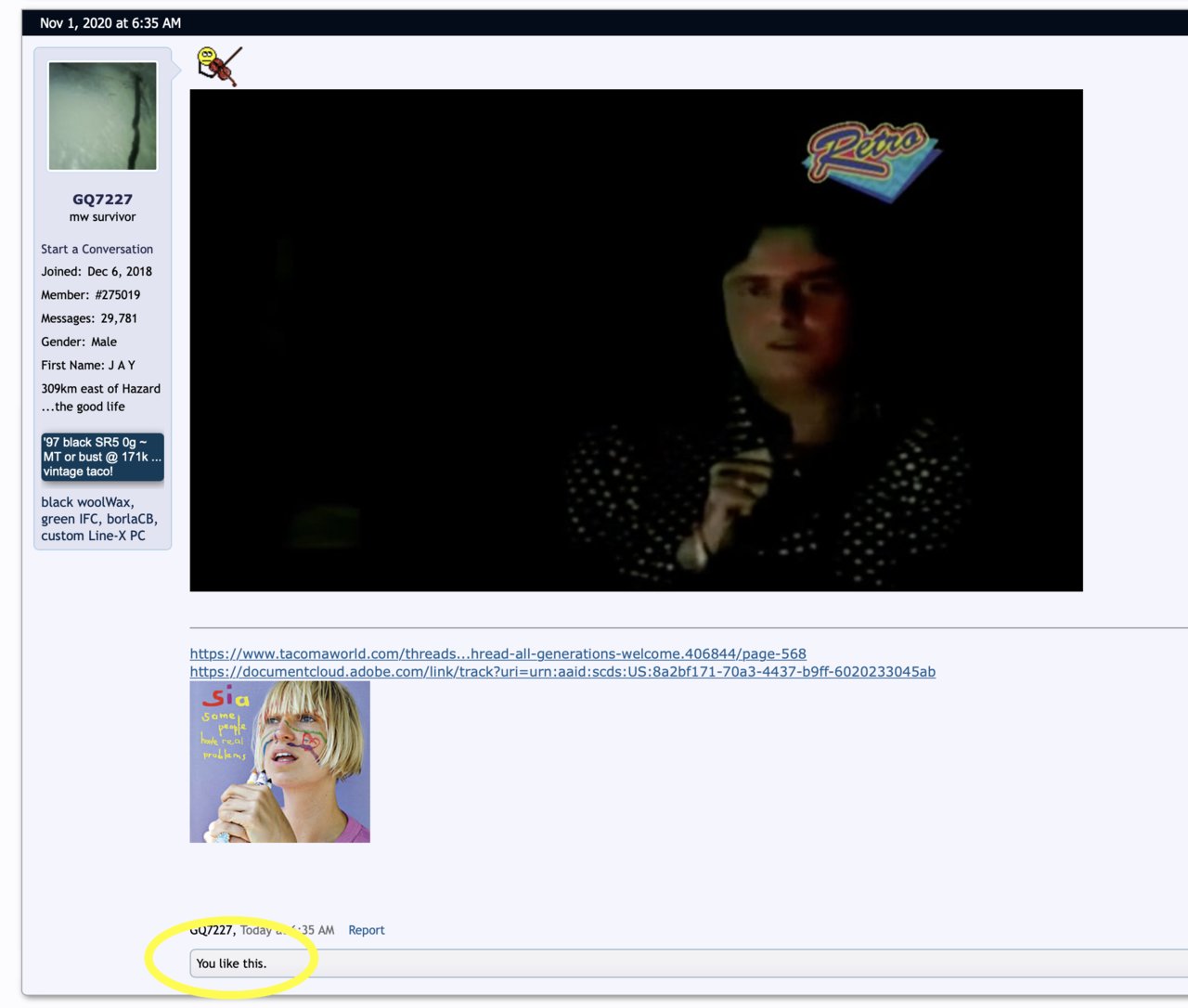Click the 'Today at 6:35 AM' post permalink
This screenshot has width=1188, height=1008.
(287, 930)
